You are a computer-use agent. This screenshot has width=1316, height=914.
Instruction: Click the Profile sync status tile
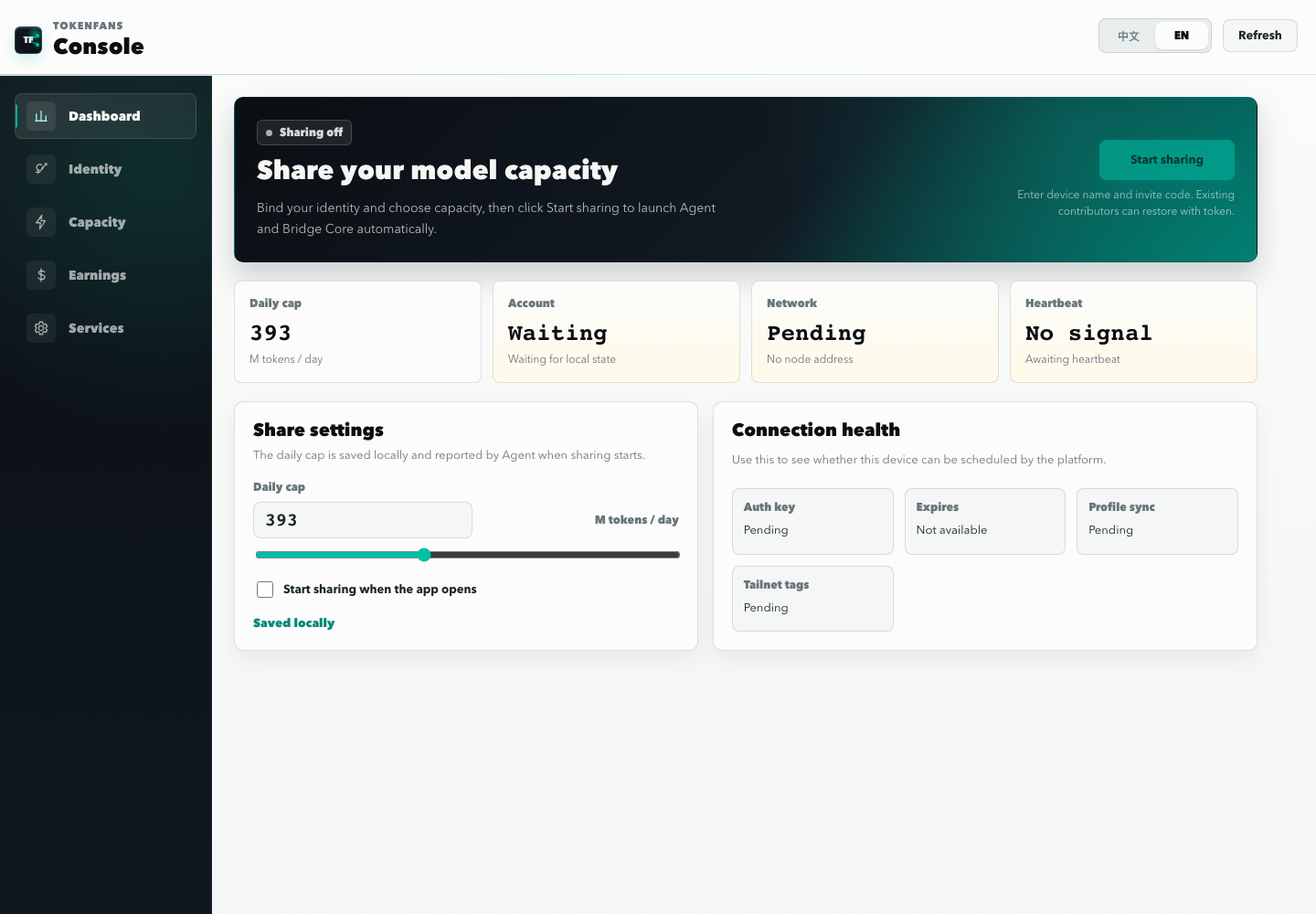[1157, 521]
